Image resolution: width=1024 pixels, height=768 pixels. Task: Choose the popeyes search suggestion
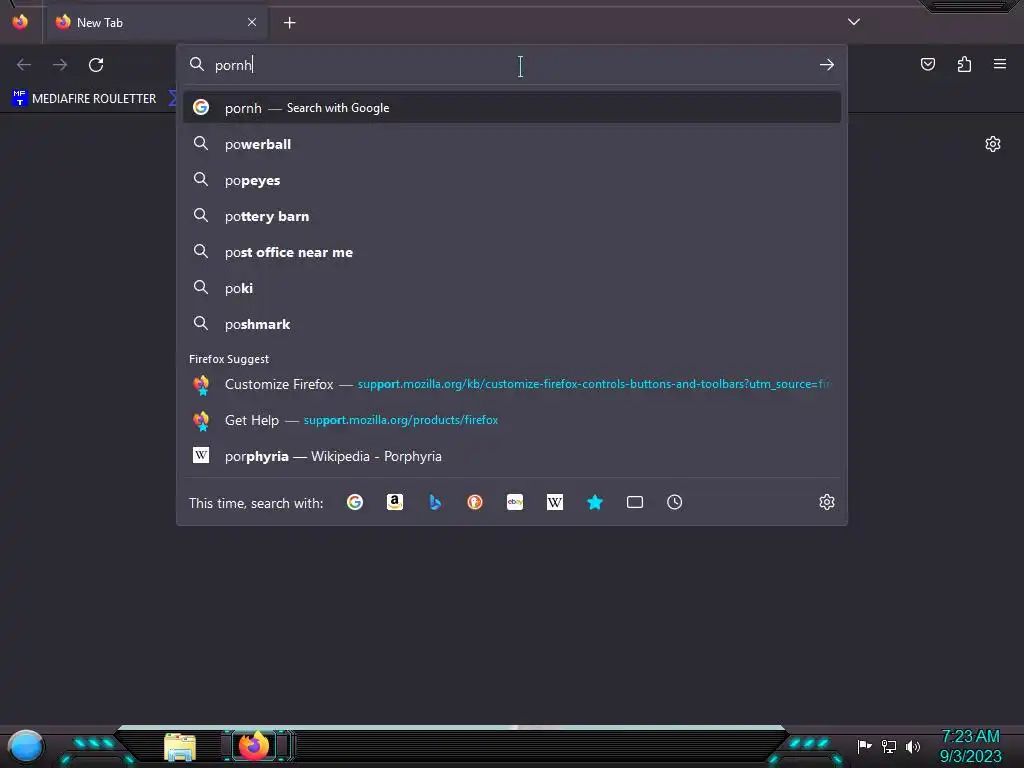point(512,180)
